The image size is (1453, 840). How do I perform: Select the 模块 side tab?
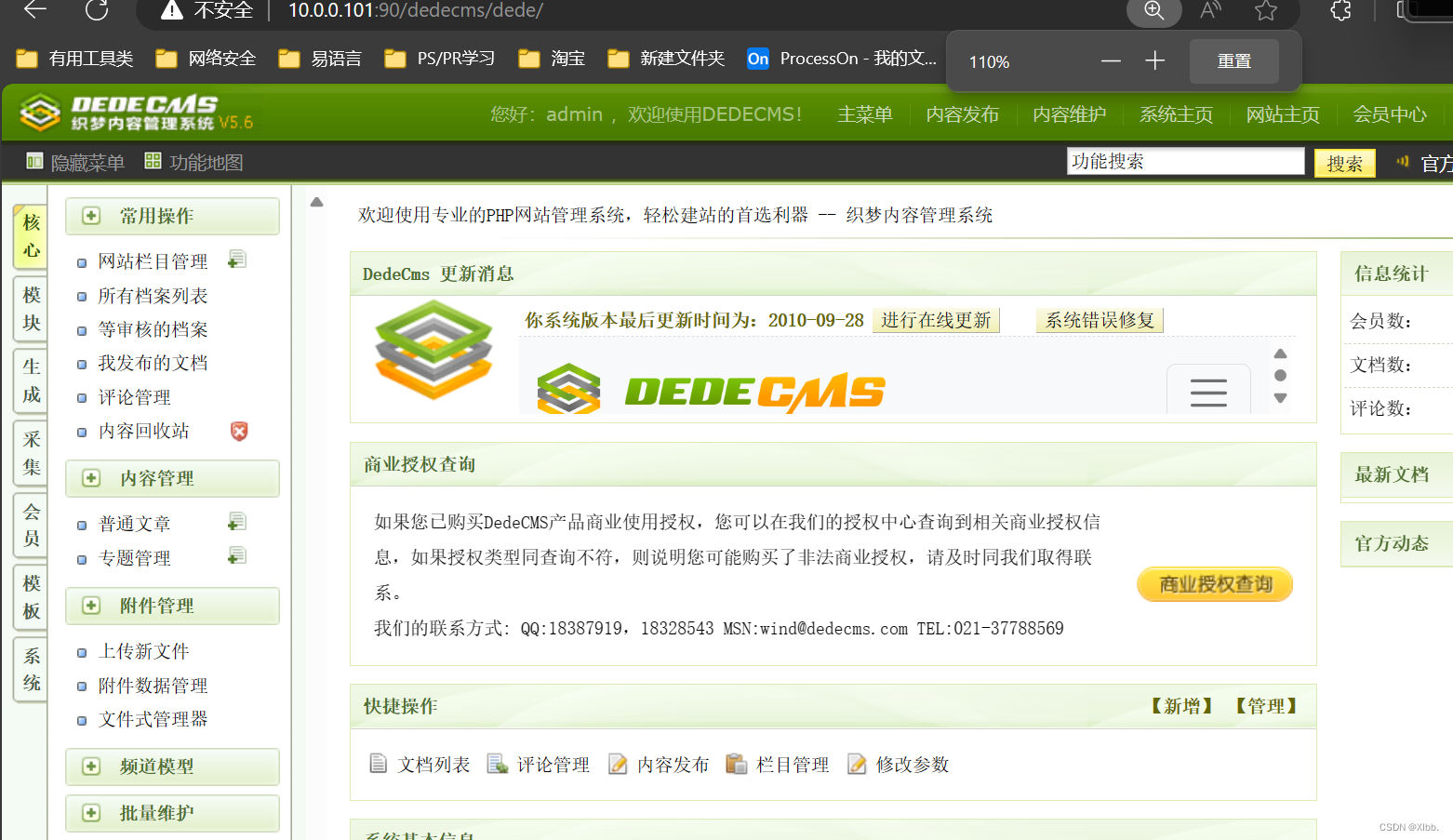31,309
